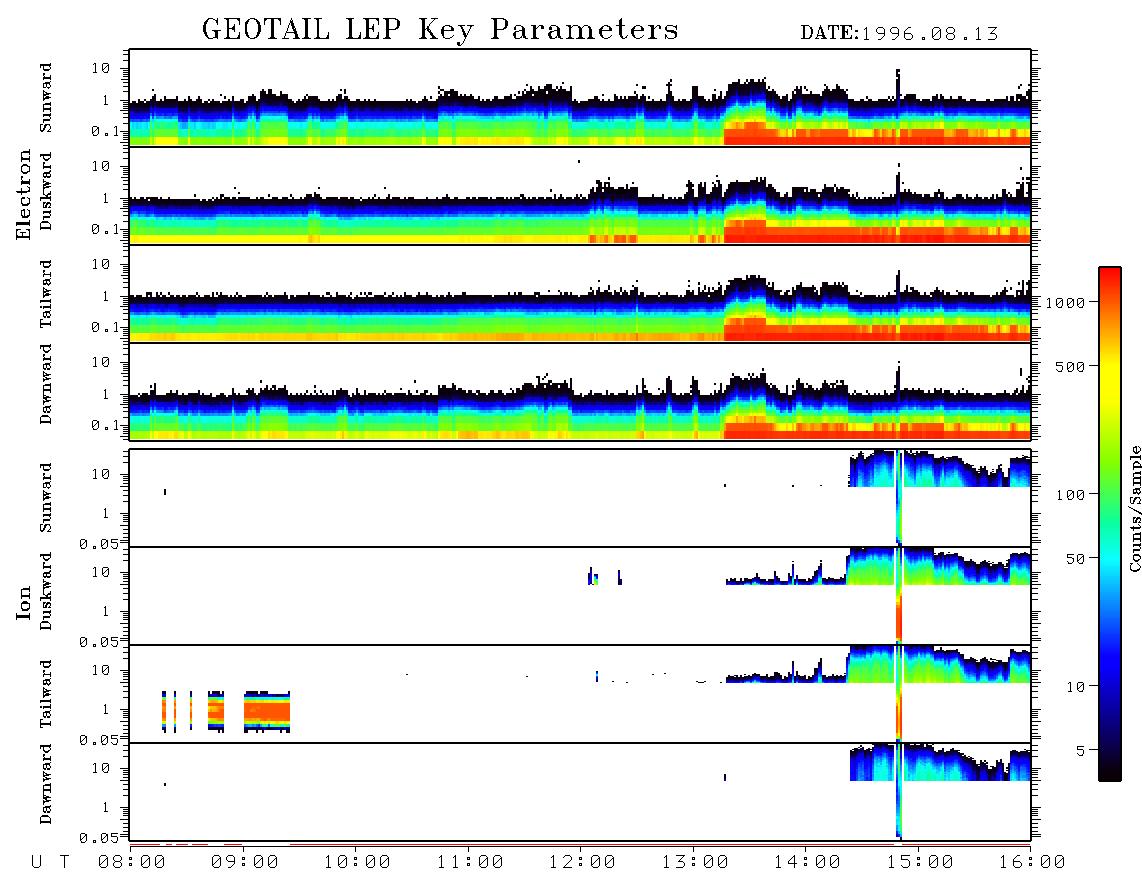Click the "Ion" group label
Viewport: 1142px width, 880px height.
(x=23, y=602)
